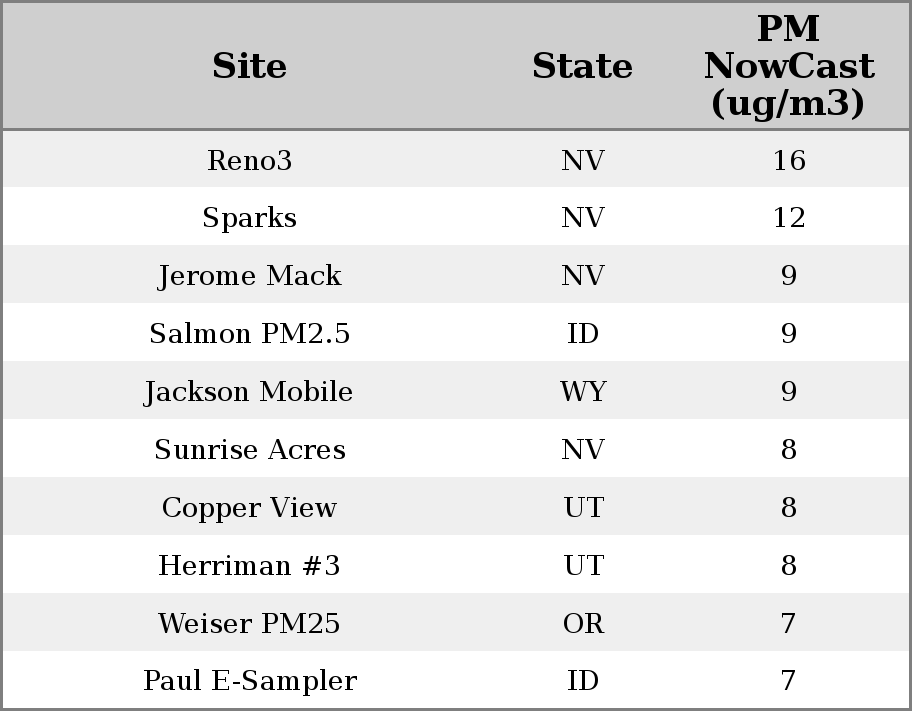Click the Herriman #3 site name
Image resolution: width=912 pixels, height=711 pixels.
(x=249, y=566)
